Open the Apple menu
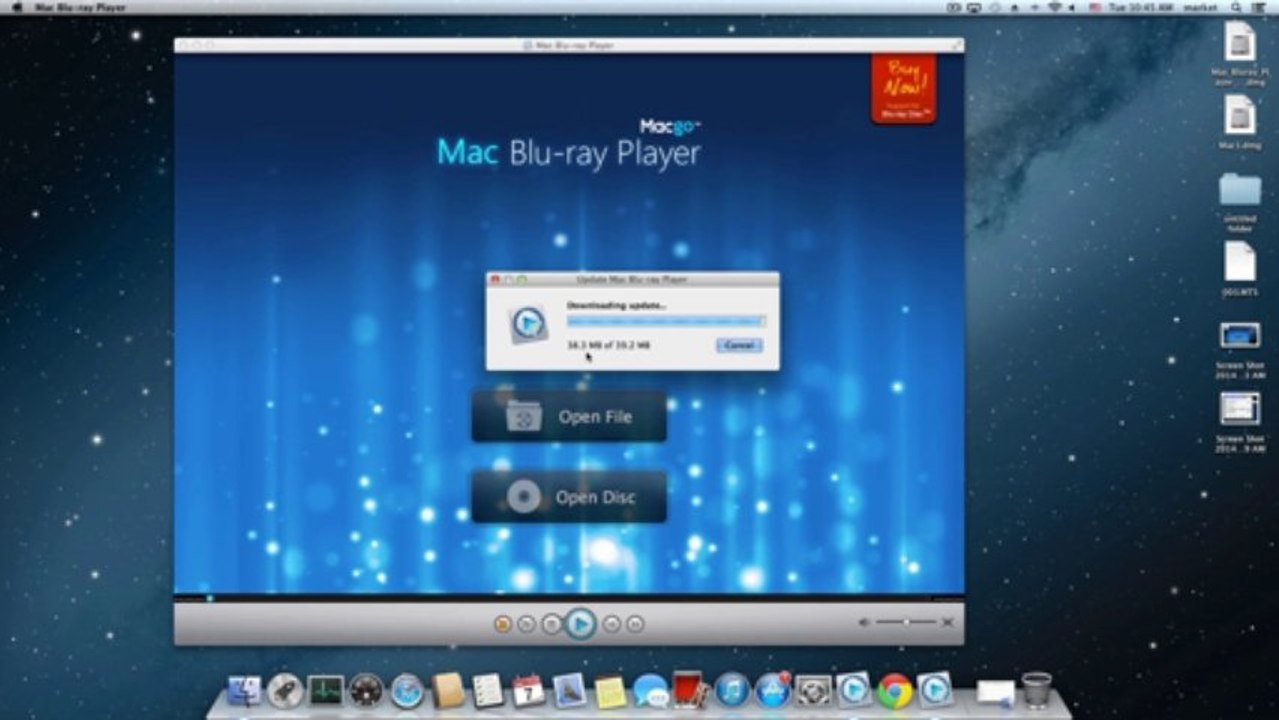Image resolution: width=1279 pixels, height=720 pixels. pos(16,7)
